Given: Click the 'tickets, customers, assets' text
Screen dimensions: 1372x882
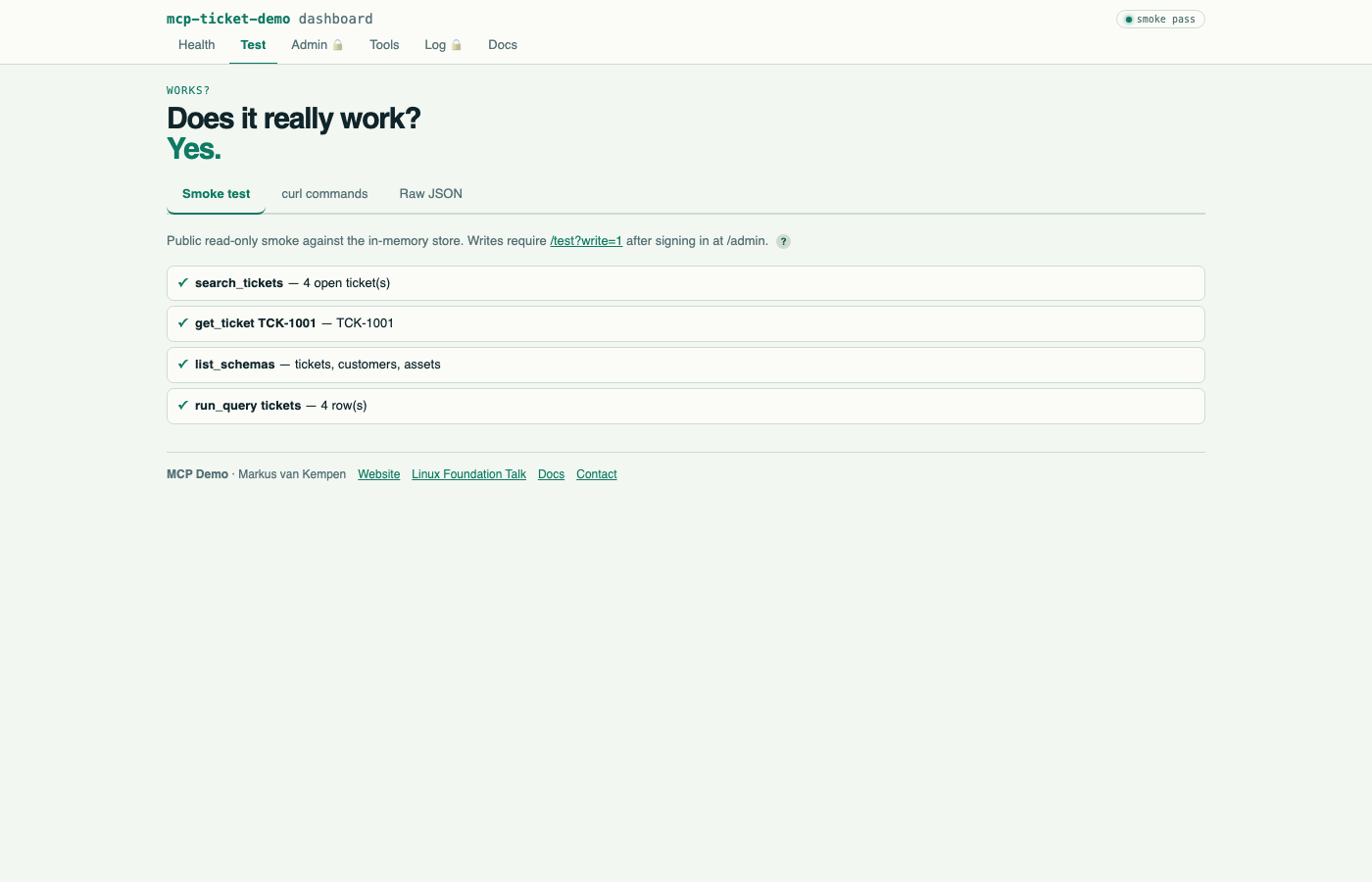Looking at the screenshot, I should pyautogui.click(x=367, y=365).
